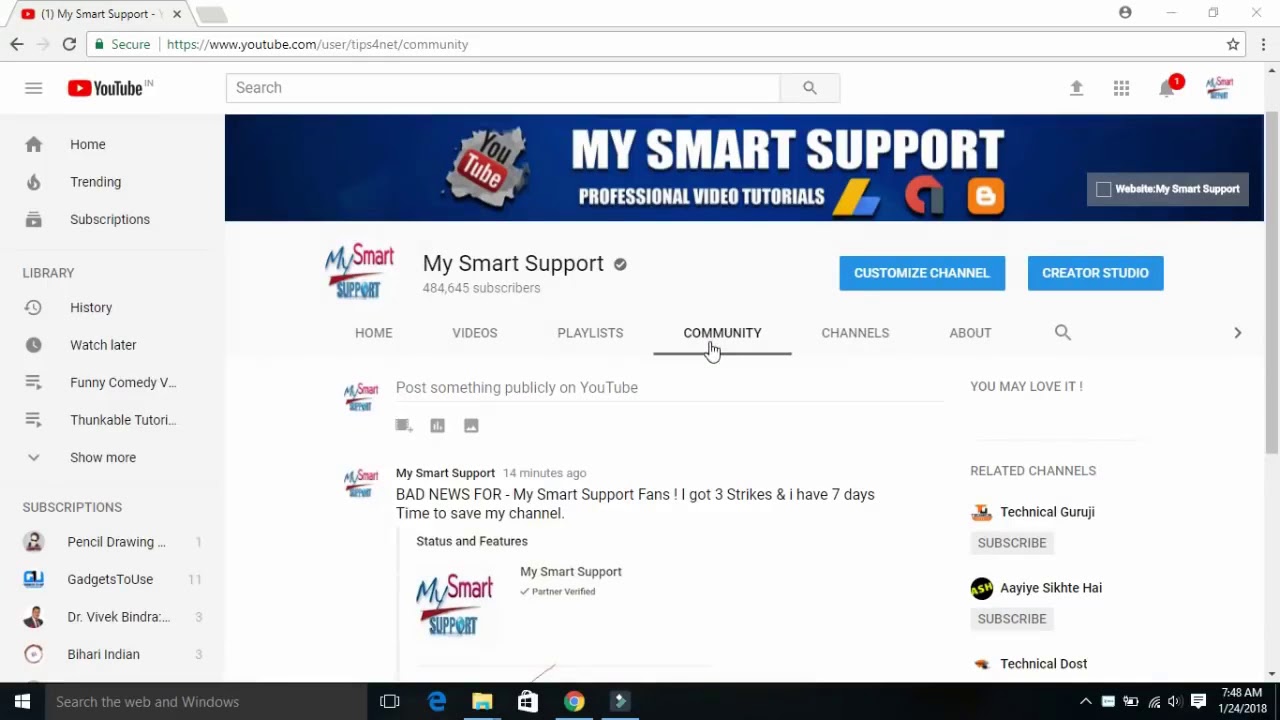Open the YouTube hamburger guide menu
The image size is (1280, 720).
[x=33, y=88]
